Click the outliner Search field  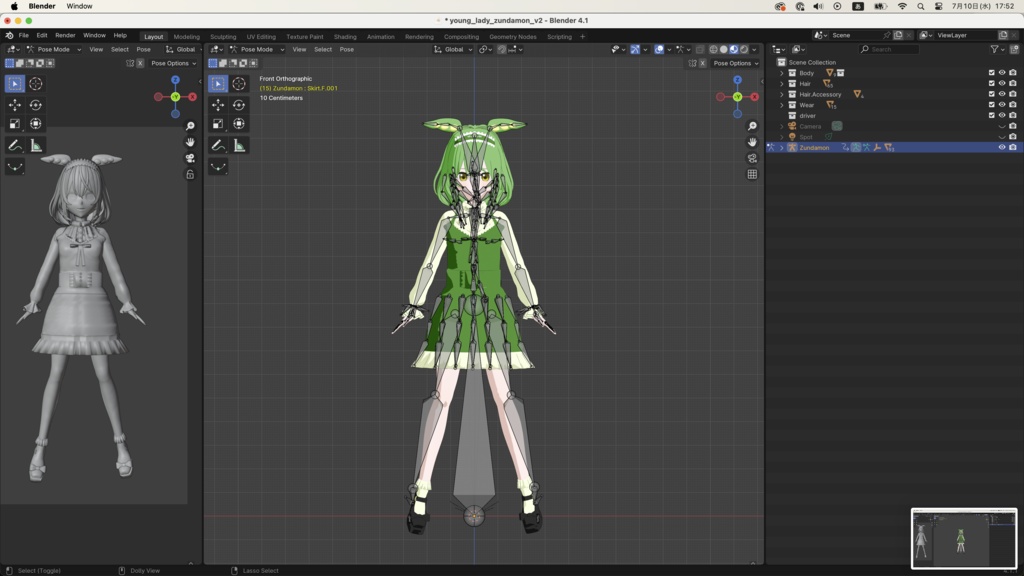coord(889,49)
